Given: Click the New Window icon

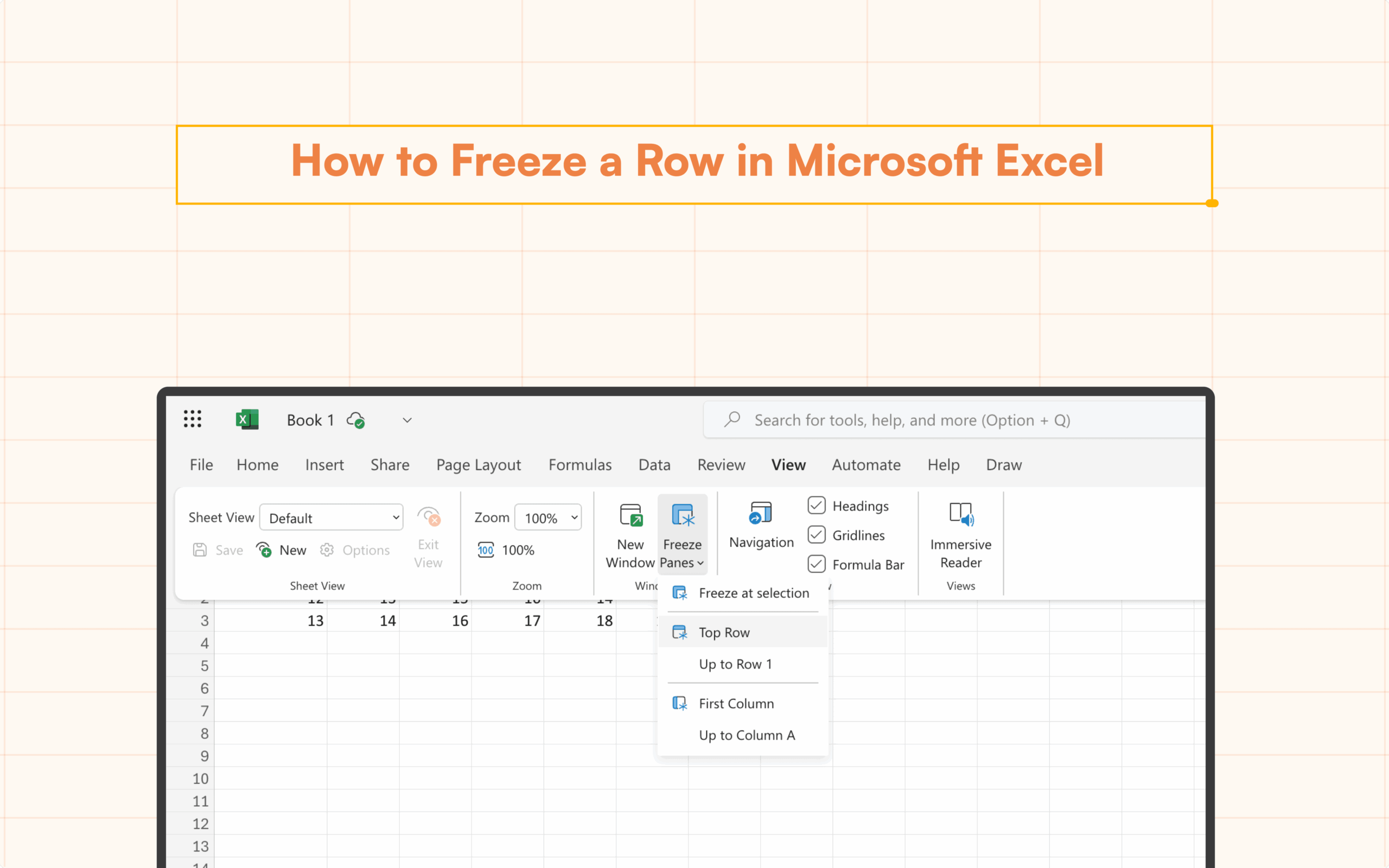Looking at the screenshot, I should [x=630, y=515].
